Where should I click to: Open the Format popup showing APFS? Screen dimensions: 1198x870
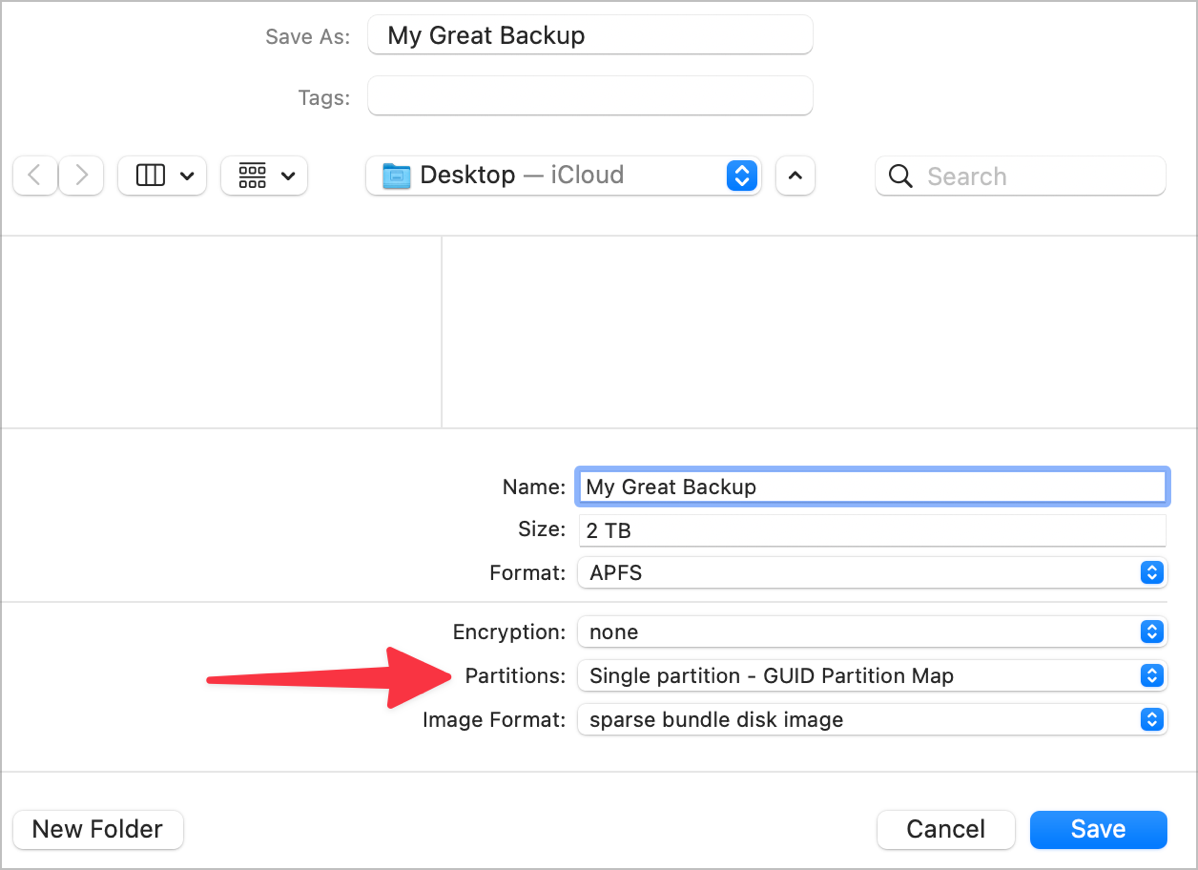(871, 573)
